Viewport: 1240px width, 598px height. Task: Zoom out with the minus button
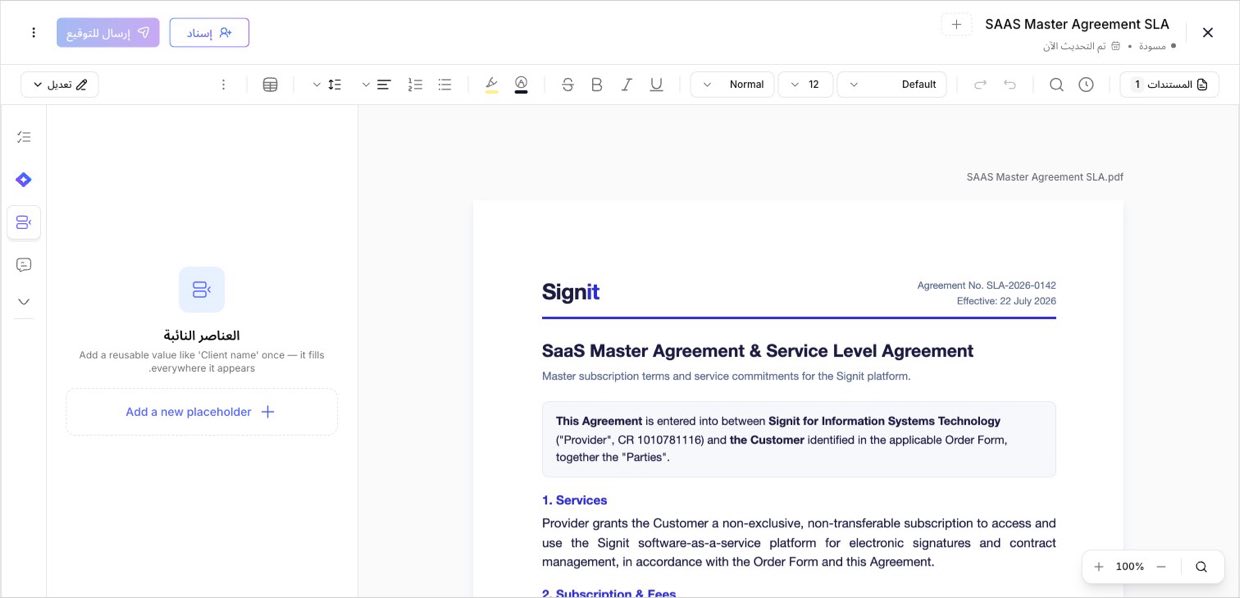click(x=1161, y=567)
